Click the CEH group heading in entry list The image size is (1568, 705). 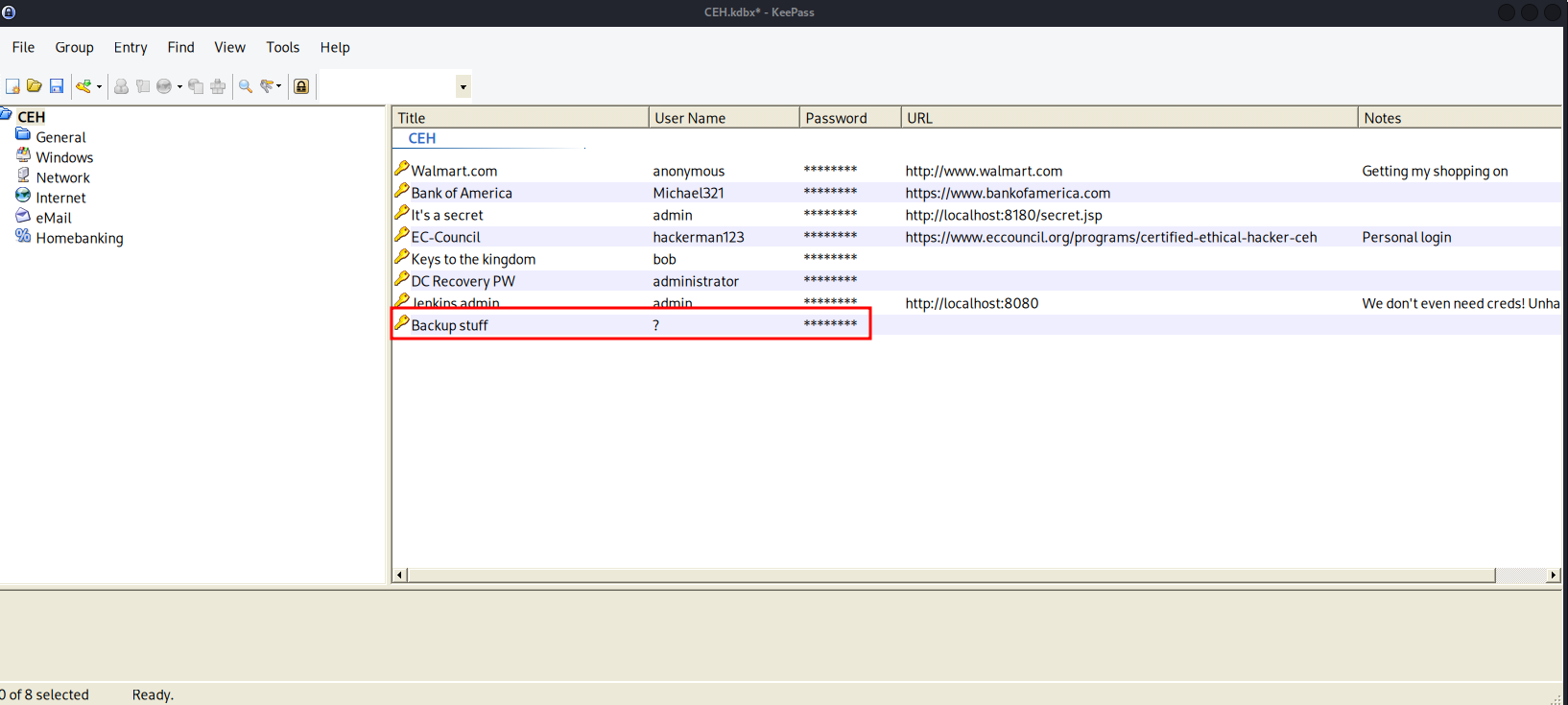422,138
